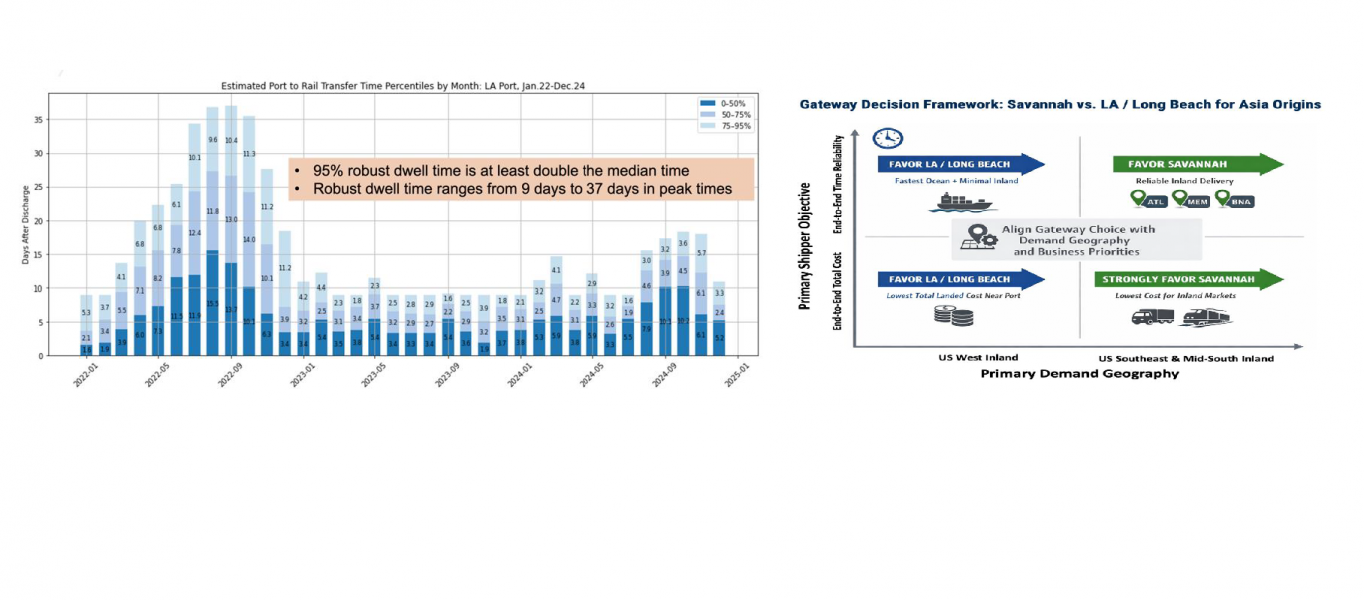The image size is (1364, 600).
Task: Click the green FAVOR SAVANNAH arrow
Action: coord(1198,164)
